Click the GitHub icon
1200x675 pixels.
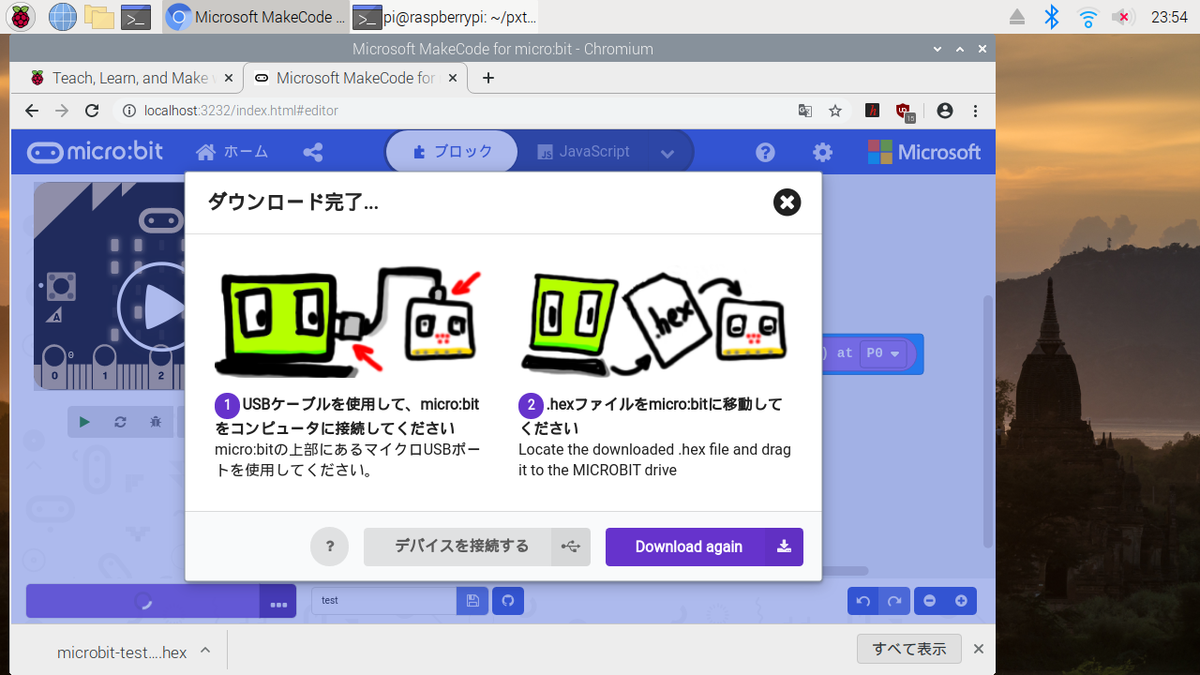tap(507, 600)
